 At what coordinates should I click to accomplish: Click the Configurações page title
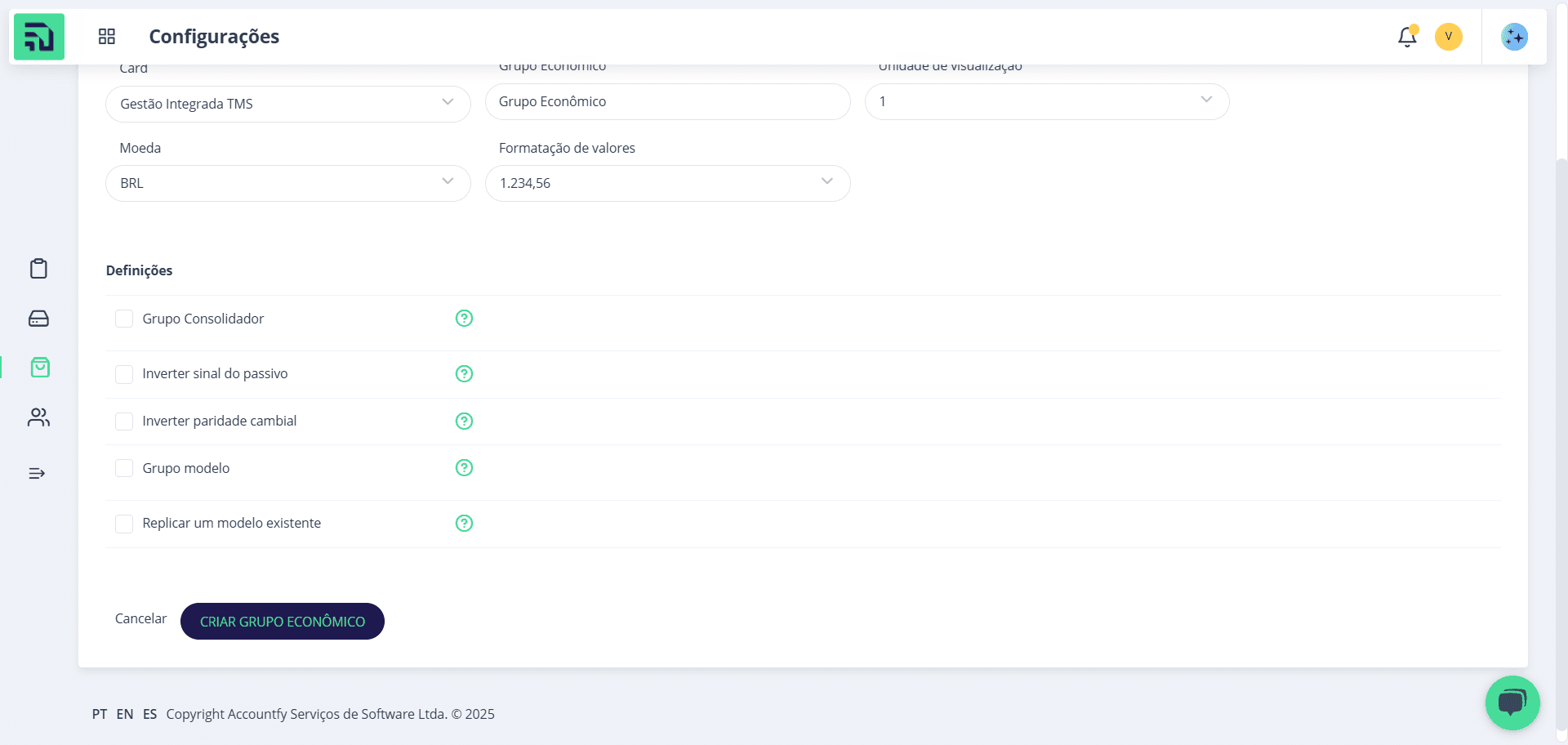coord(214,37)
